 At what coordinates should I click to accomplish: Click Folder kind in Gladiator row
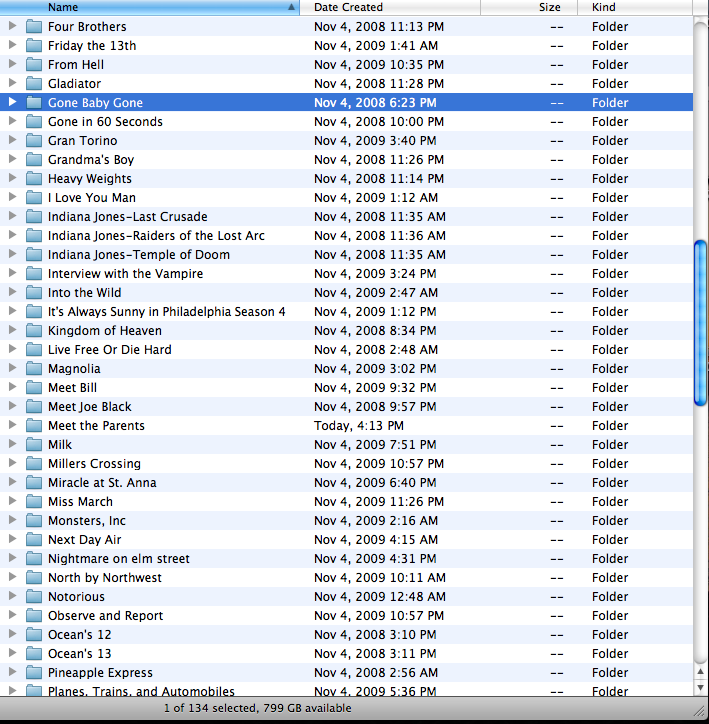coord(610,84)
